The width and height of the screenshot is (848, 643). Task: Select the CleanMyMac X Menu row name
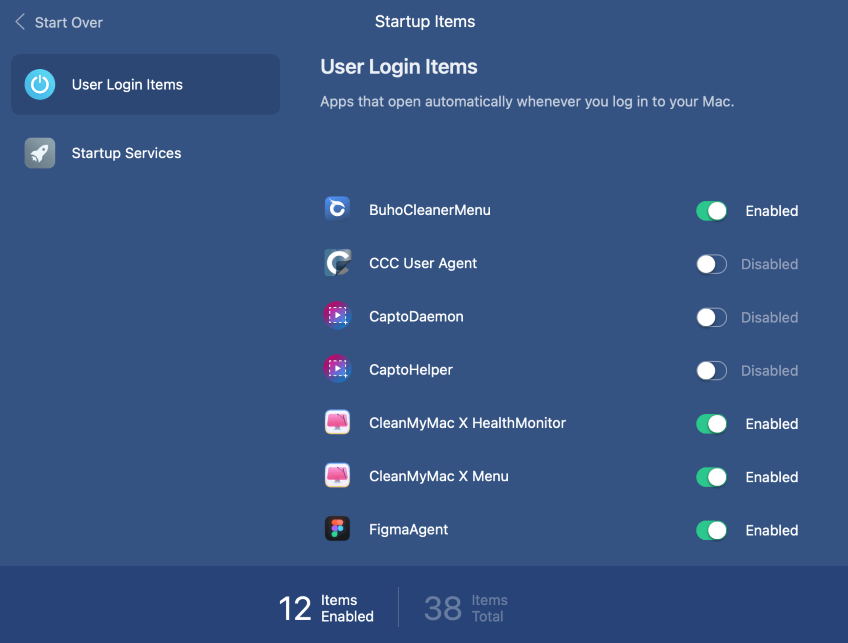coord(439,476)
